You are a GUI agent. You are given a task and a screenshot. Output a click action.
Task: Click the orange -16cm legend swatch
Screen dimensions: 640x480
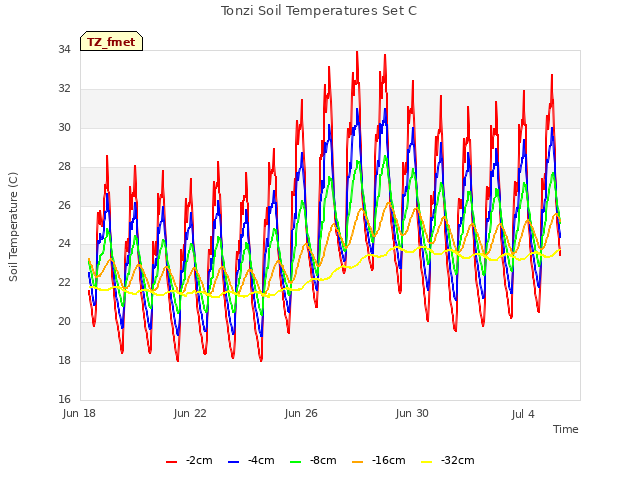pos(358,462)
